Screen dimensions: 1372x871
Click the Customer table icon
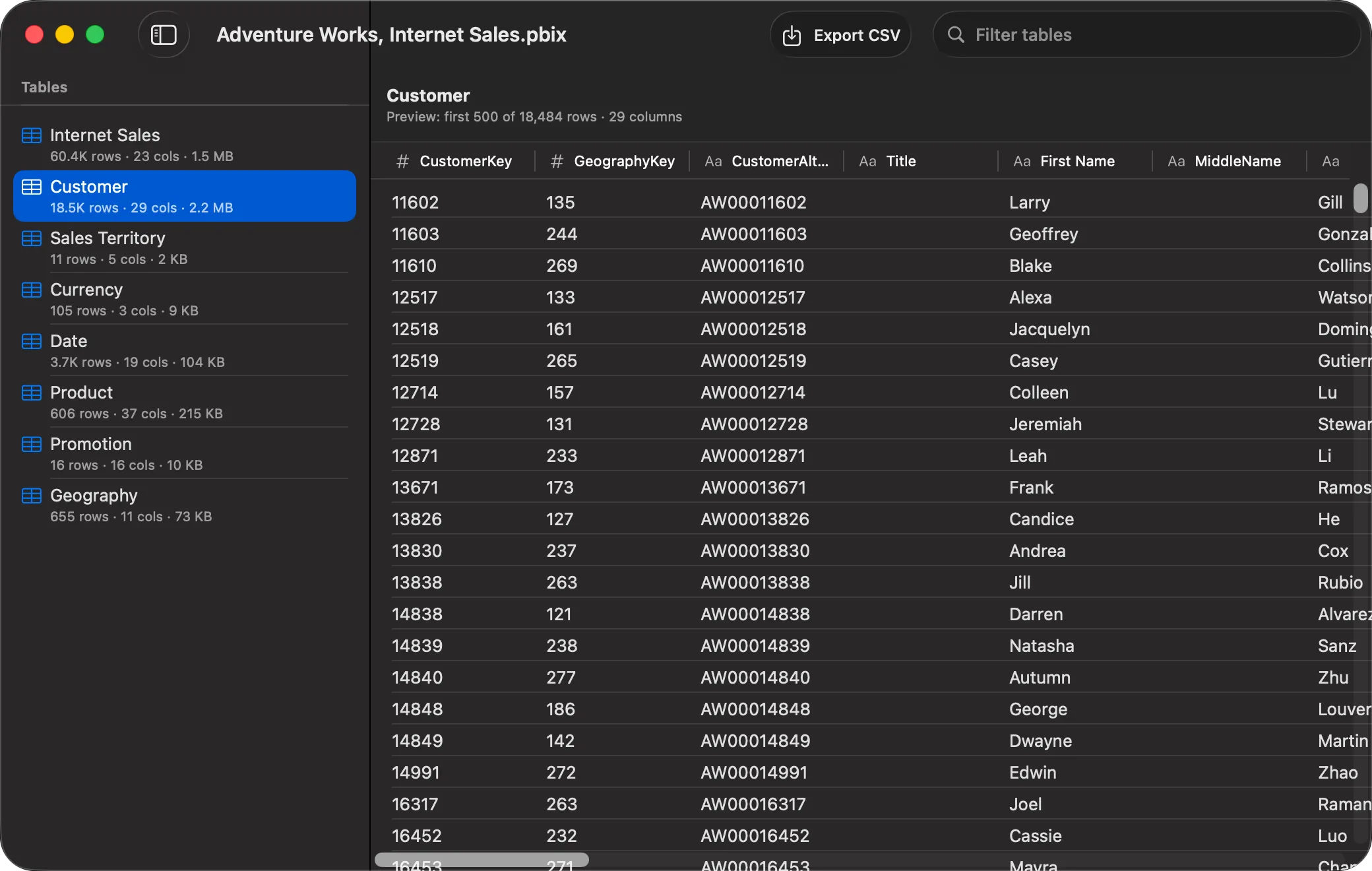pos(32,187)
